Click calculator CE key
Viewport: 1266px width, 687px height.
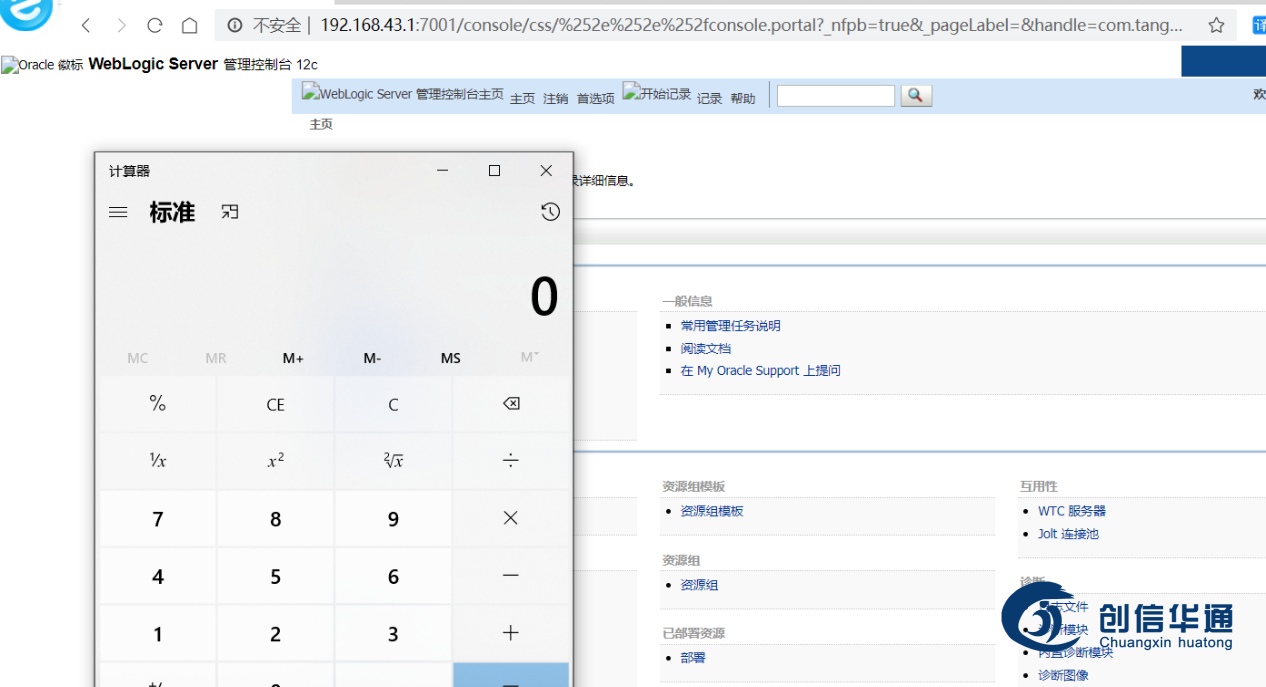tap(275, 404)
